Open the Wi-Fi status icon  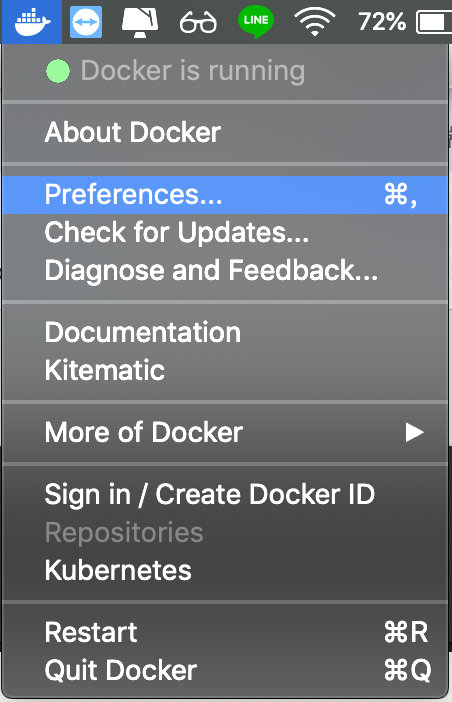click(315, 22)
